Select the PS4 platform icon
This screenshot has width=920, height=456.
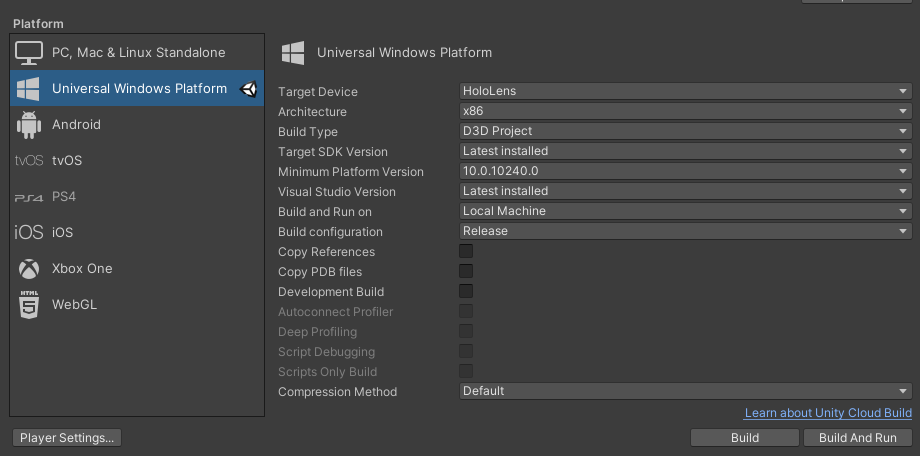tap(29, 198)
